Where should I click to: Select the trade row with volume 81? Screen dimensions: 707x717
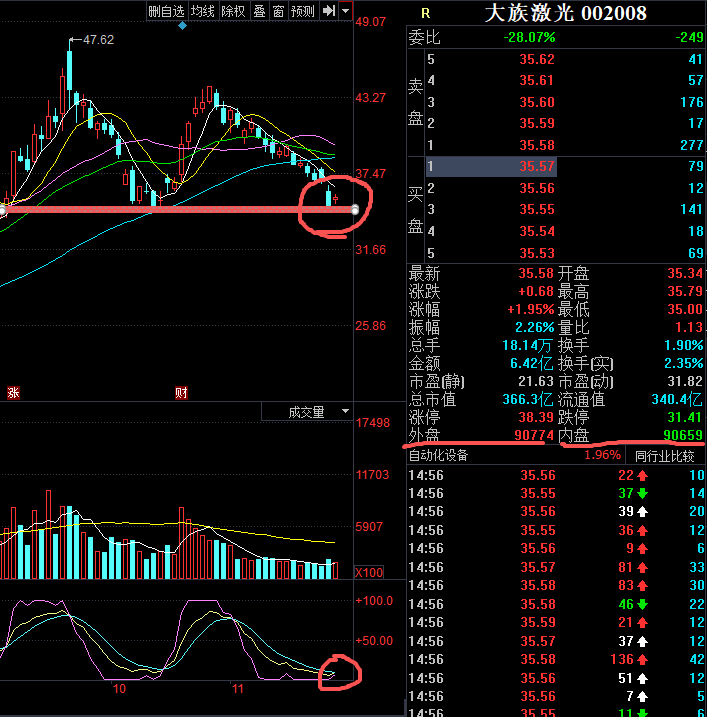click(556, 567)
